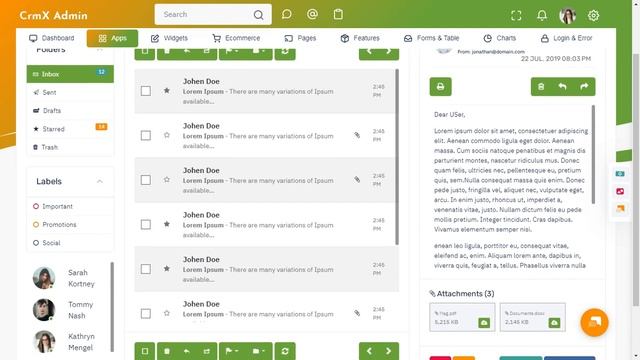Refresh the inbox from toolbar below email list
Image resolution: width=640 pixels, height=360 pixels.
click(285, 351)
